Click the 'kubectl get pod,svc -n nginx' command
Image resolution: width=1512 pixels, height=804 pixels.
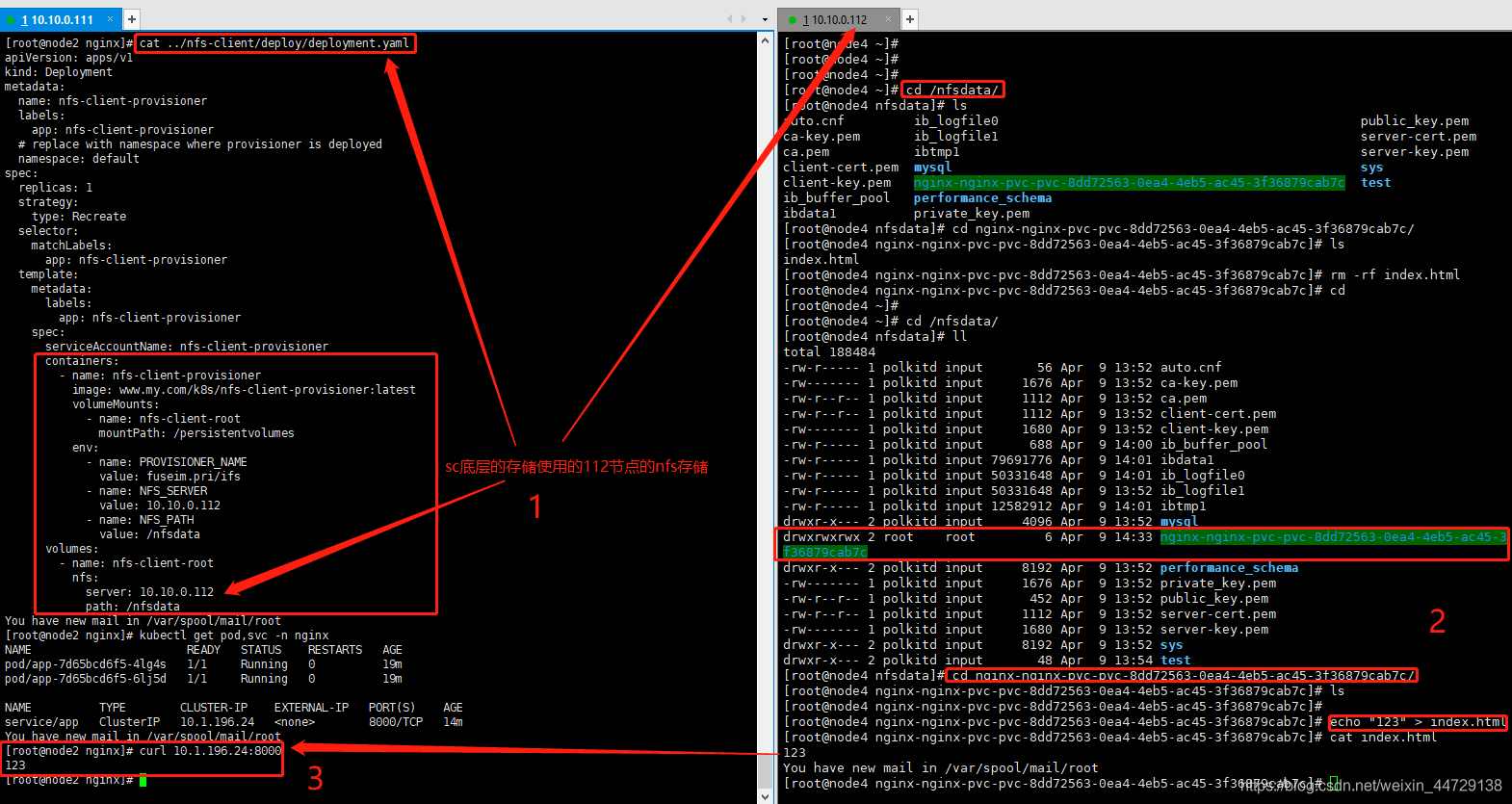[234, 635]
